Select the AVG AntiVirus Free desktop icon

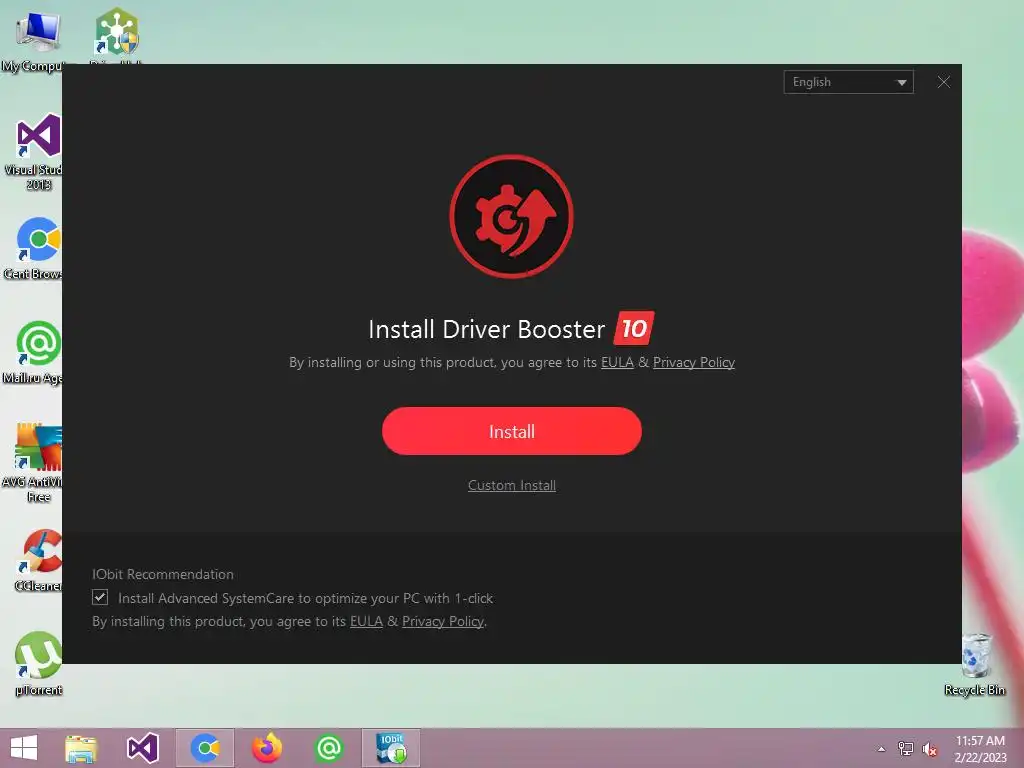pos(36,462)
